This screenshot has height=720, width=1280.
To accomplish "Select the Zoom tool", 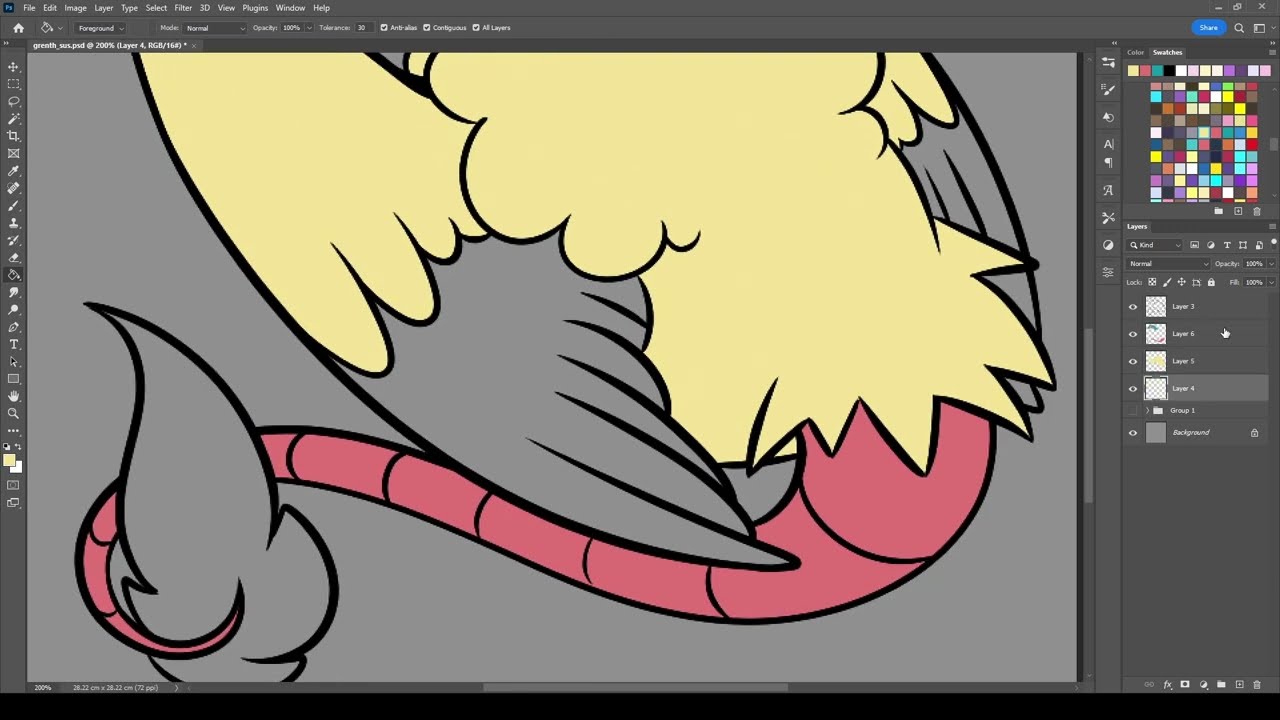I will coord(14,413).
